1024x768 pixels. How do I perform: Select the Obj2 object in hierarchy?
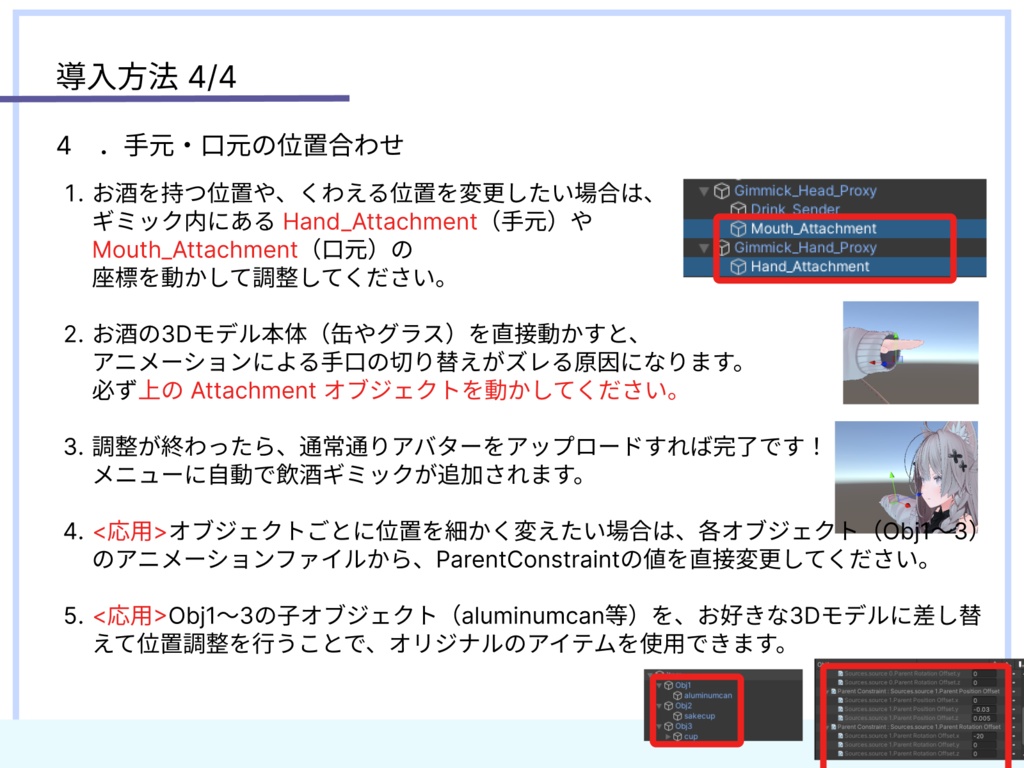(x=684, y=706)
